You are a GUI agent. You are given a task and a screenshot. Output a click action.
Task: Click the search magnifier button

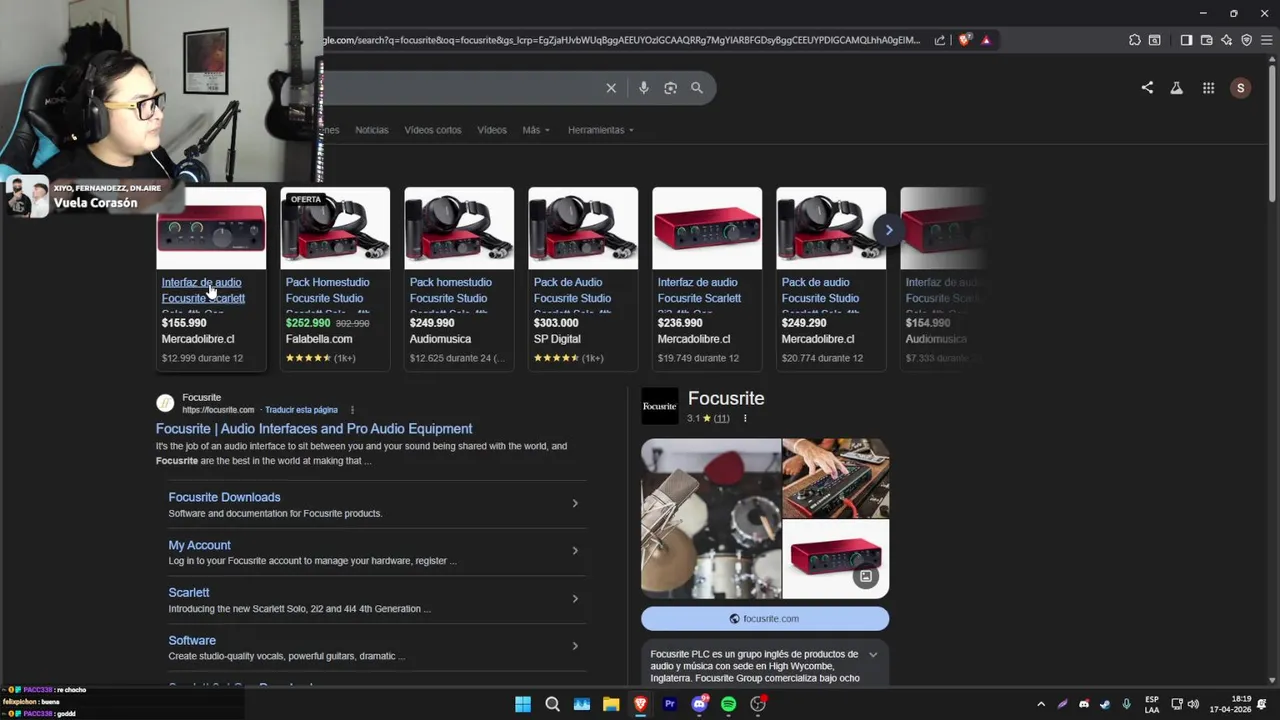click(x=697, y=88)
